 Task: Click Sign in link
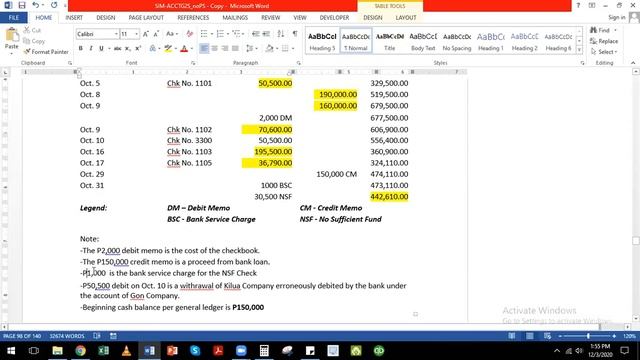click(616, 18)
